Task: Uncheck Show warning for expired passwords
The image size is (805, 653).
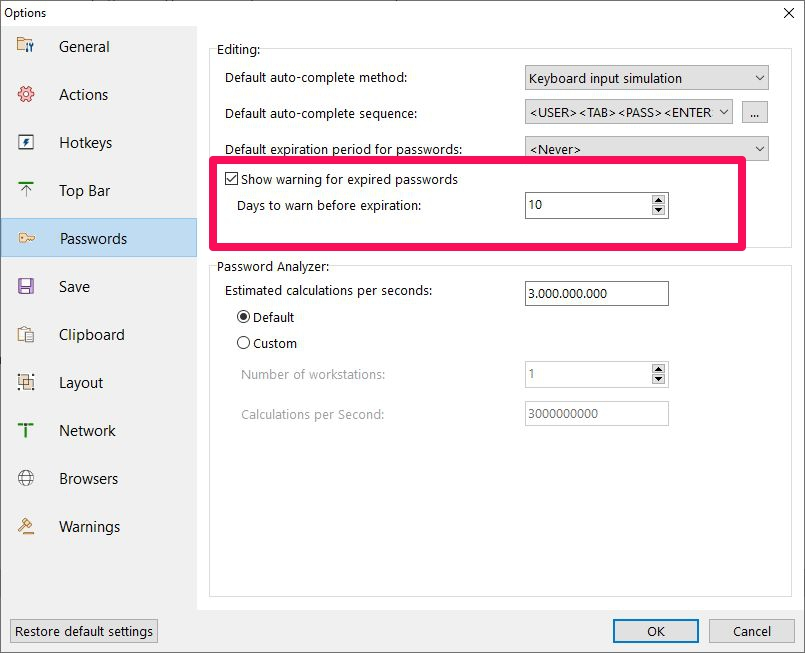Action: tap(232, 179)
